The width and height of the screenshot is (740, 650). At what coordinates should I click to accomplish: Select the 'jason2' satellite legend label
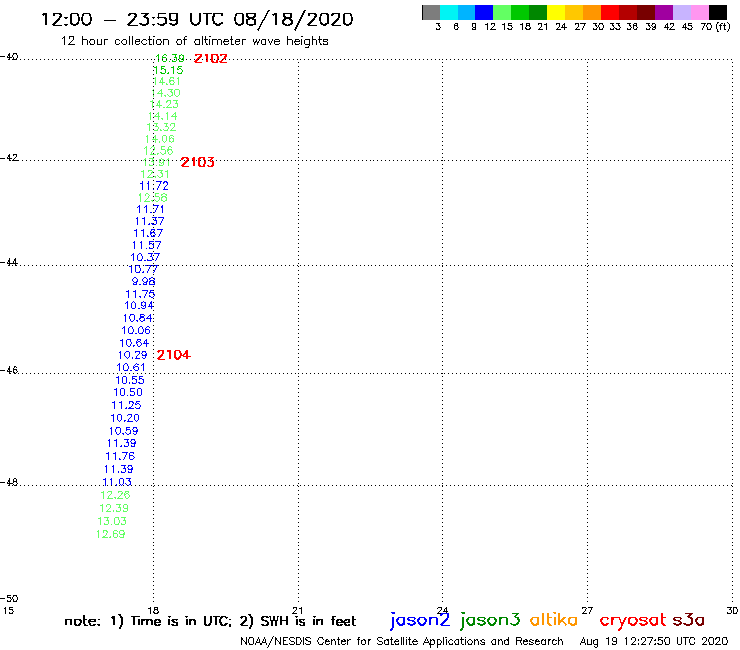coord(420,620)
